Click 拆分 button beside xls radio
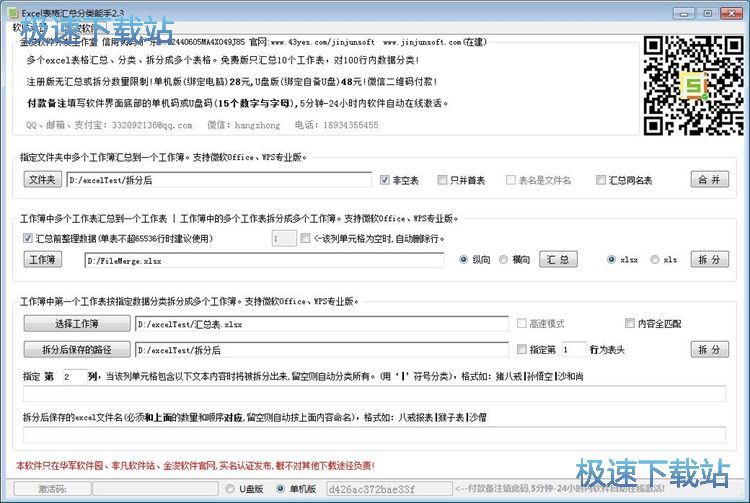 (x=710, y=259)
